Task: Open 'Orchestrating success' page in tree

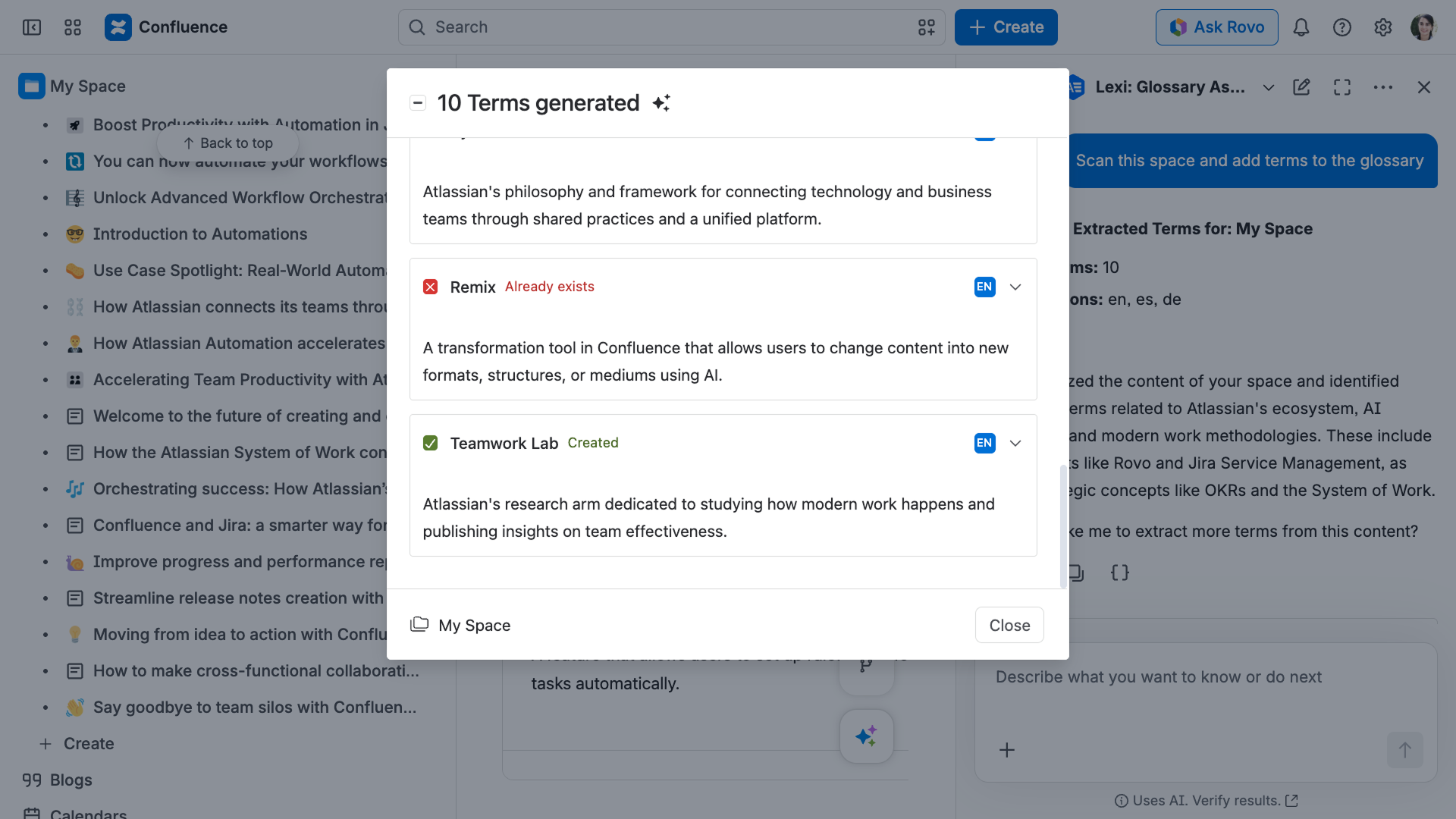Action: coord(240,489)
